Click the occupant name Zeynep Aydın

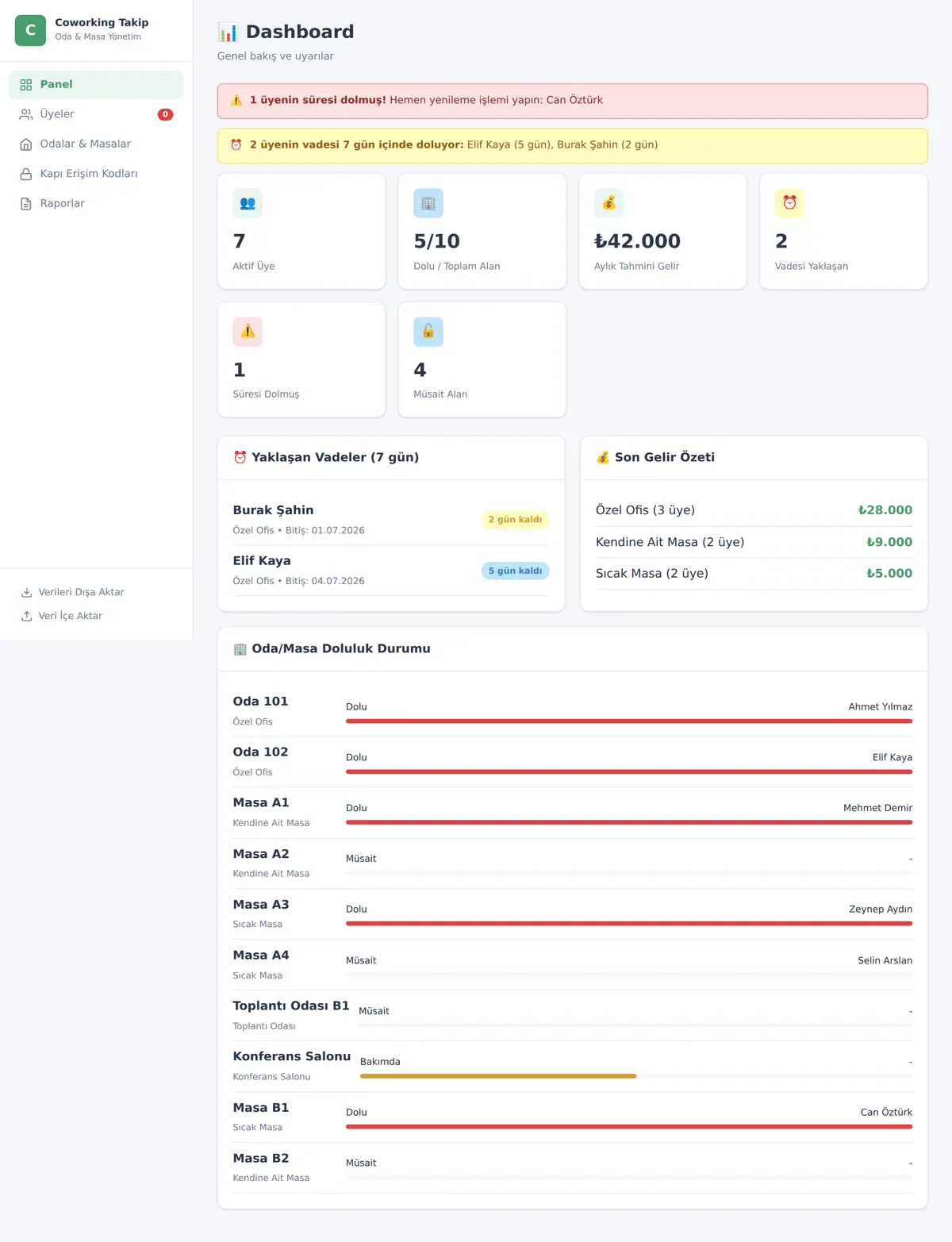pos(881,909)
